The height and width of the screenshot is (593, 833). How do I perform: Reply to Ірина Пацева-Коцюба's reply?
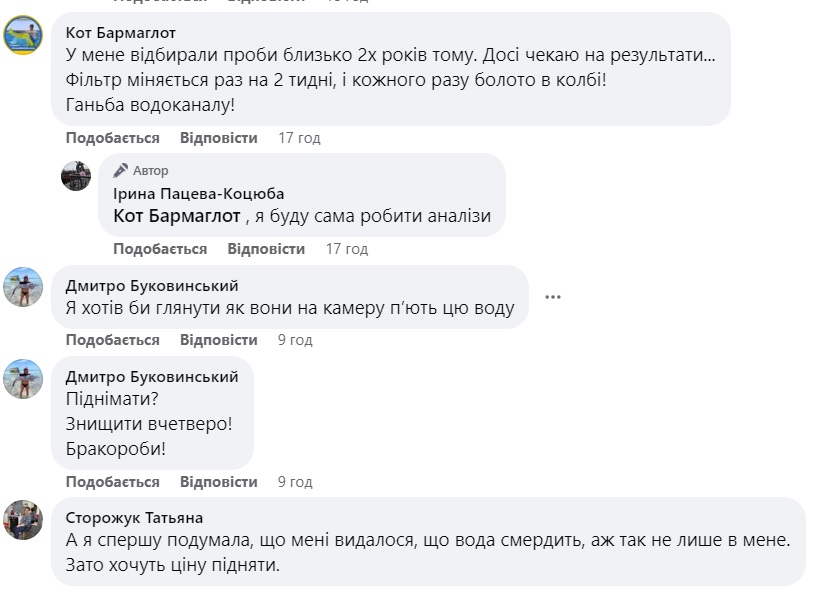265,249
